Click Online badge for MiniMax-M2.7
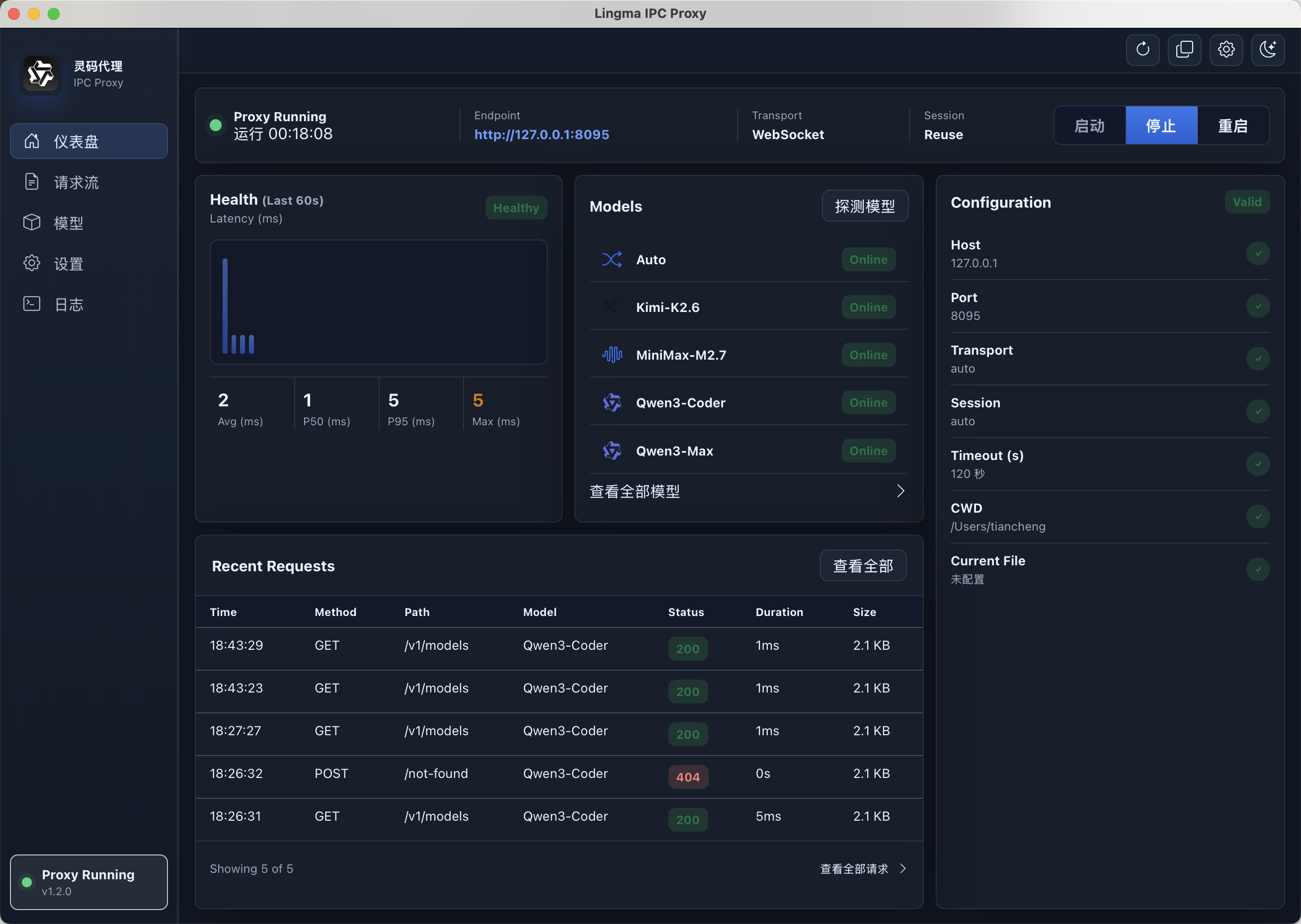1301x924 pixels. pos(869,355)
